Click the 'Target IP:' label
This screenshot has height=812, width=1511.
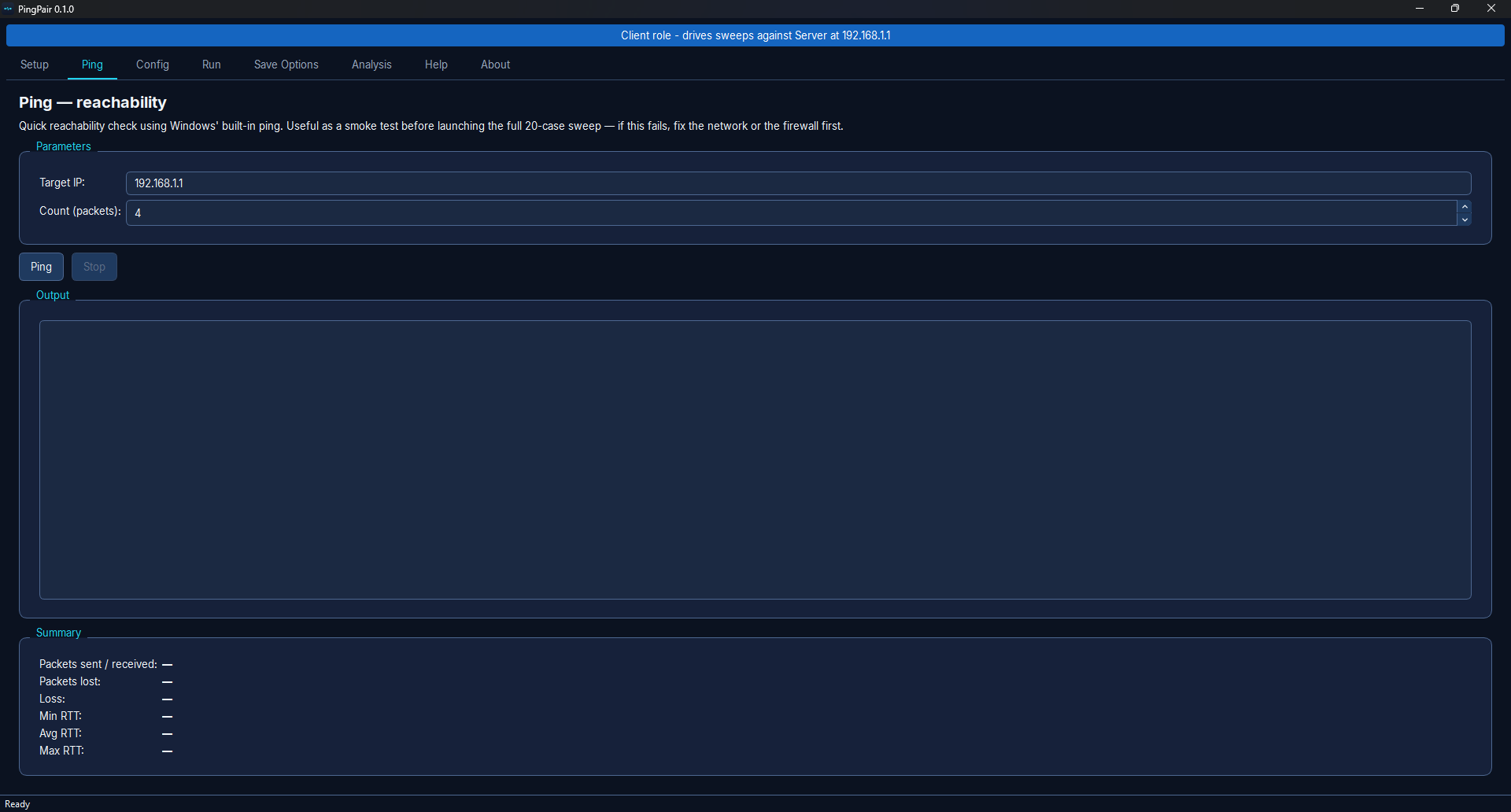pyautogui.click(x=62, y=183)
